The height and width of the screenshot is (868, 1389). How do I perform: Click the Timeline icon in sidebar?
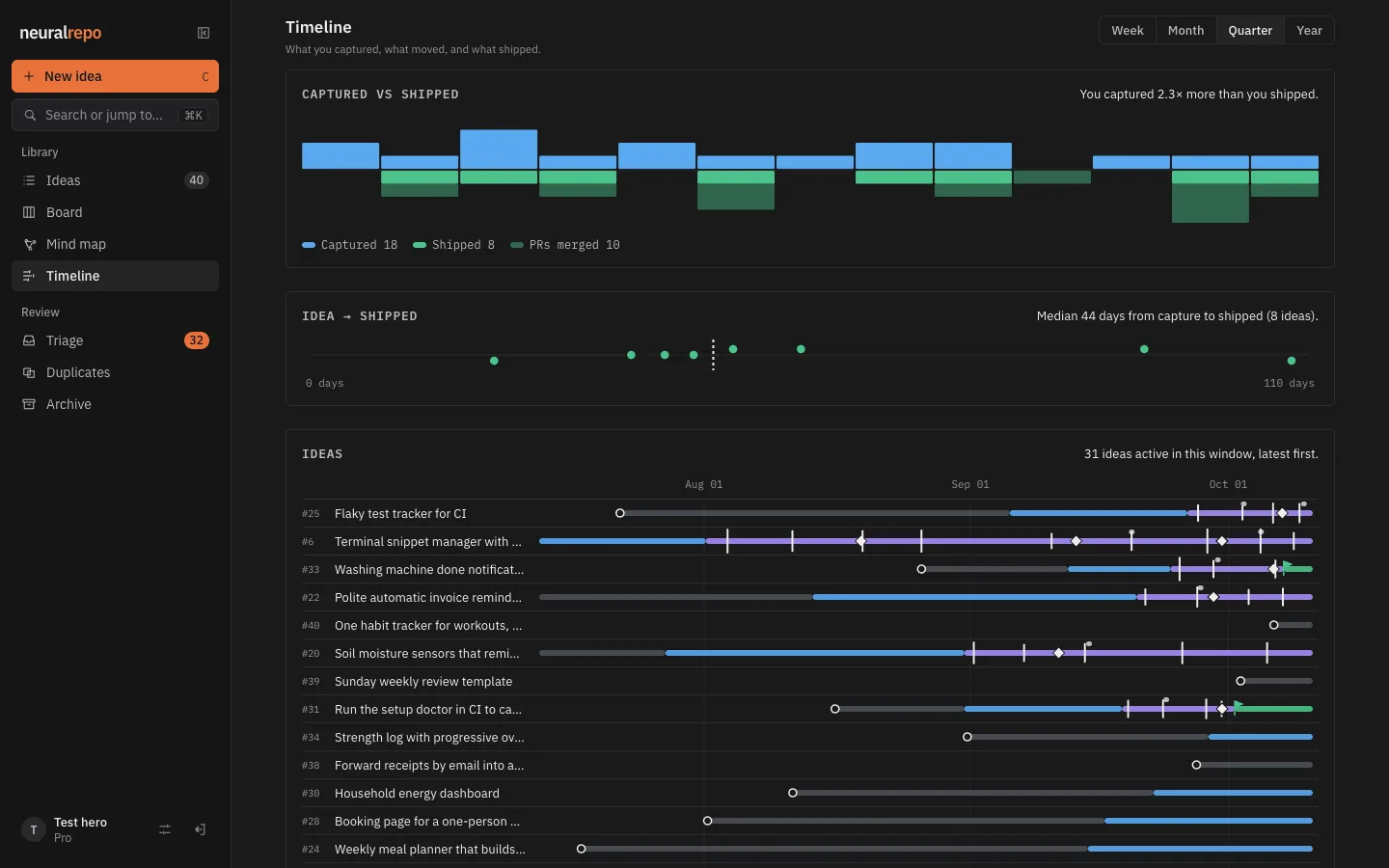(x=29, y=276)
